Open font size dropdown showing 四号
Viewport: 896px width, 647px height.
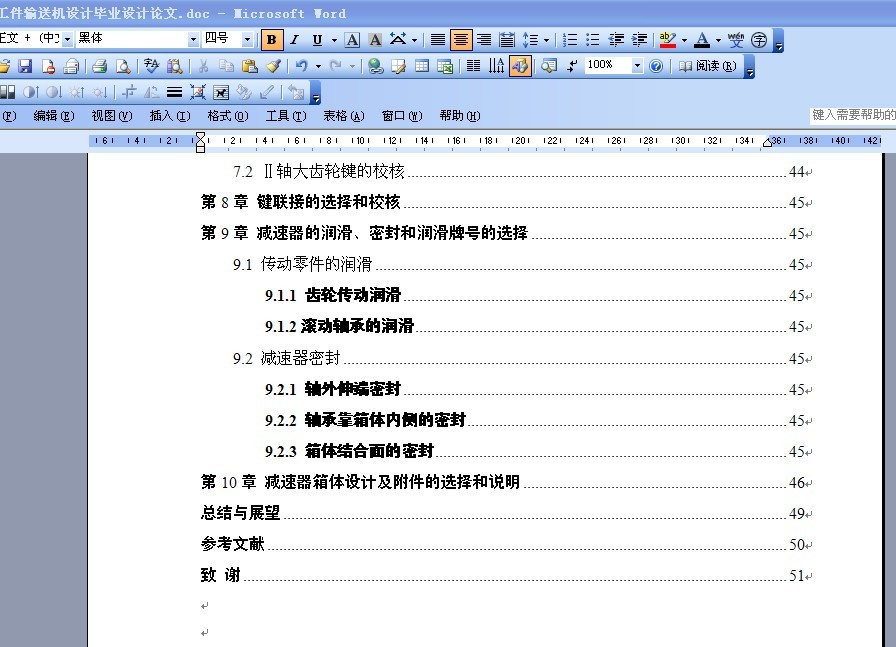[x=247, y=39]
